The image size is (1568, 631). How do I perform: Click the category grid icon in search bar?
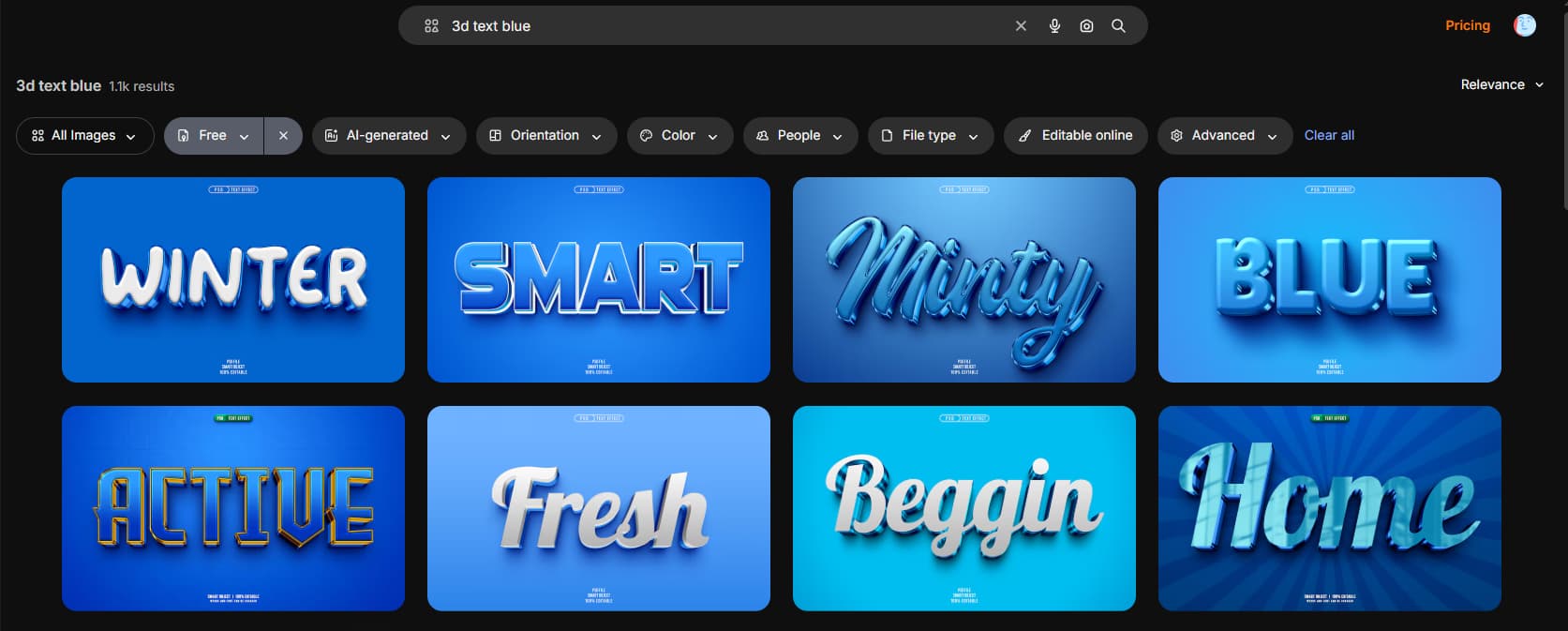click(x=431, y=26)
